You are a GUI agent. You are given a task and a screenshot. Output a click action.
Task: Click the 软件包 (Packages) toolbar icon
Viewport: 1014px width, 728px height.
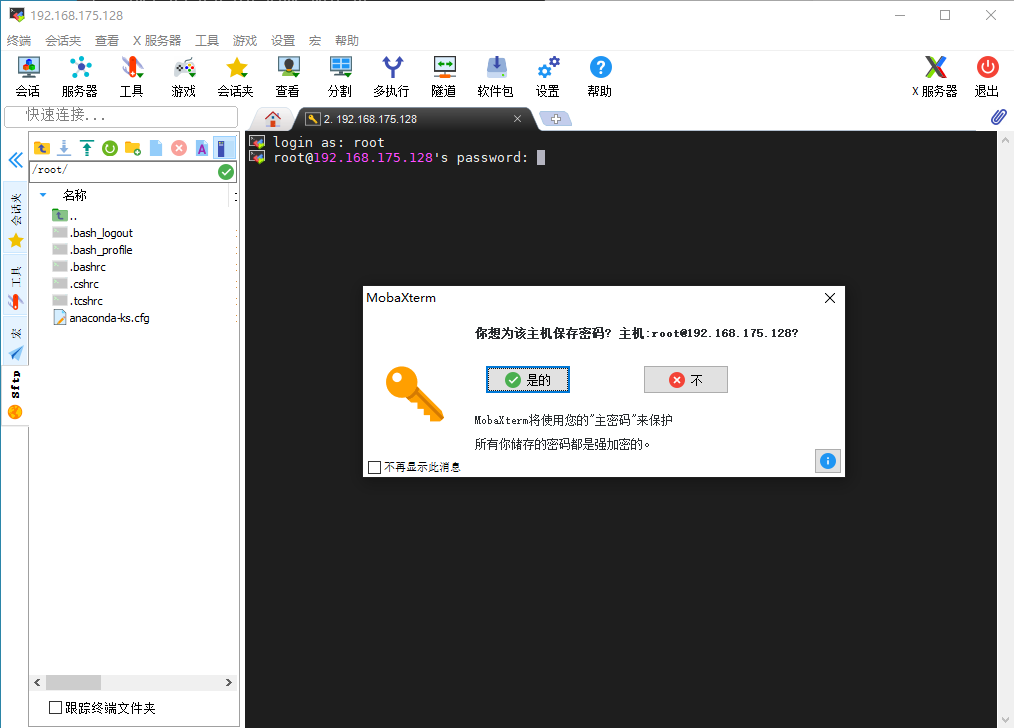pyautogui.click(x=495, y=76)
